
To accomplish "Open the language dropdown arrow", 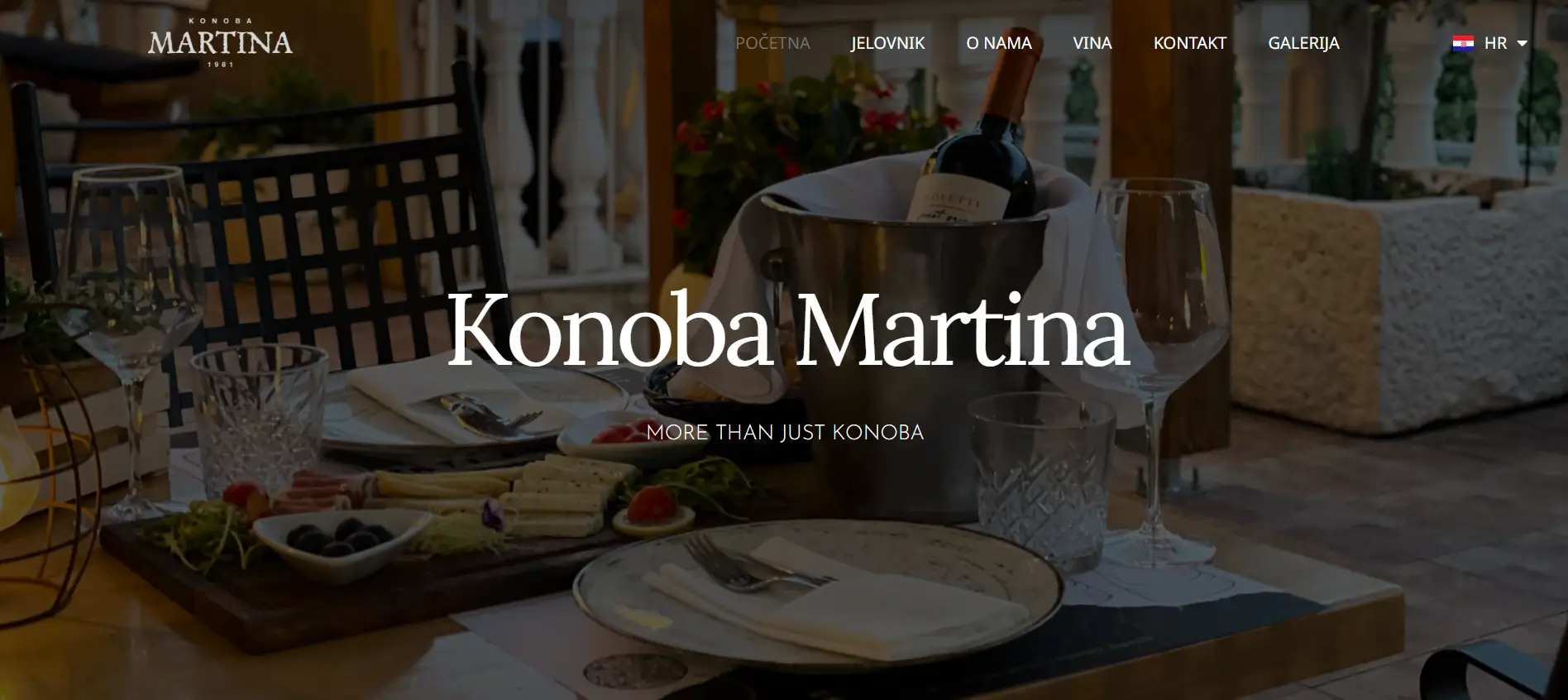I will pos(1522,44).
